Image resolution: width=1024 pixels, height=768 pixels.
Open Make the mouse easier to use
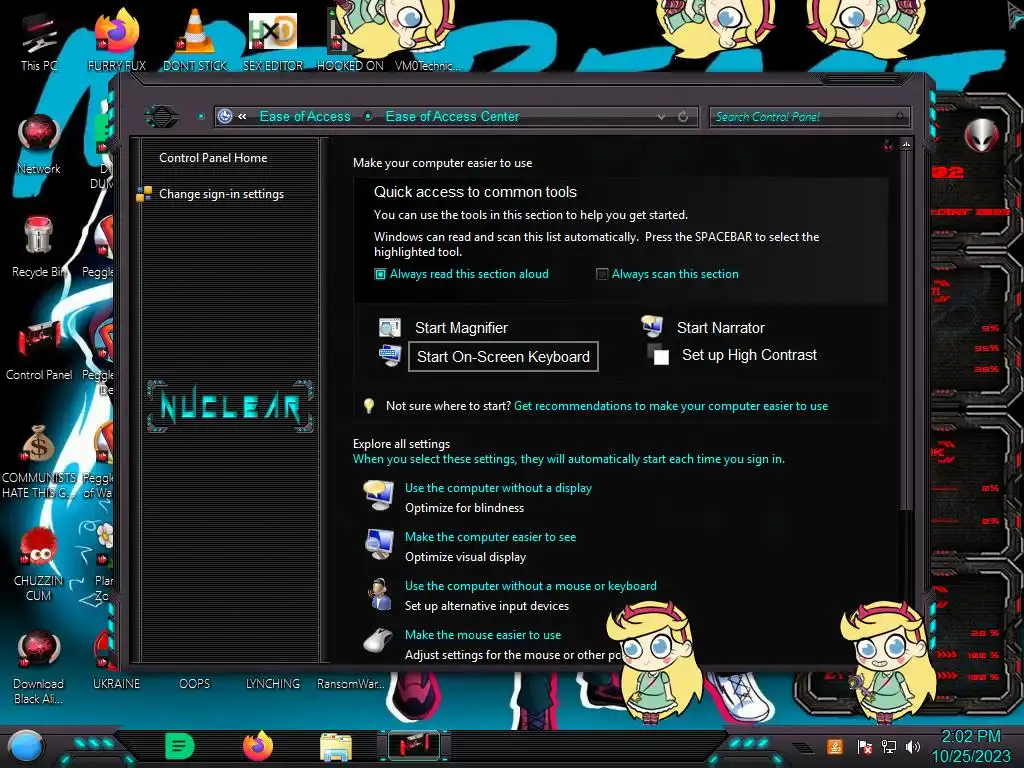pos(483,635)
